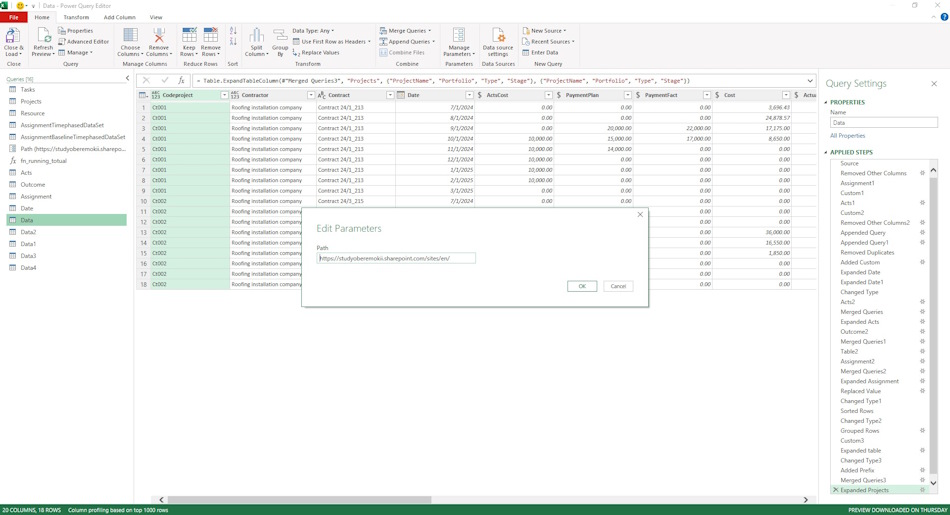
Task: Open the File tab
Action: [13, 18]
